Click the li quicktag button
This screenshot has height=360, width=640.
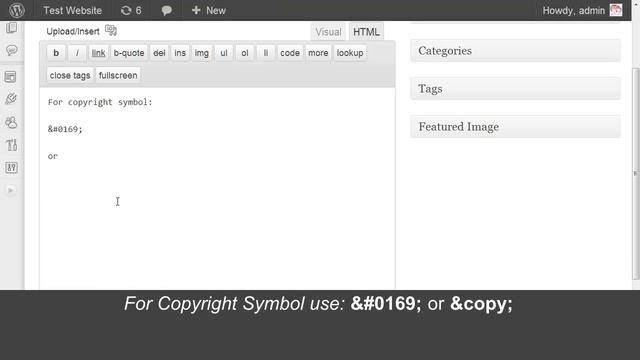point(266,53)
